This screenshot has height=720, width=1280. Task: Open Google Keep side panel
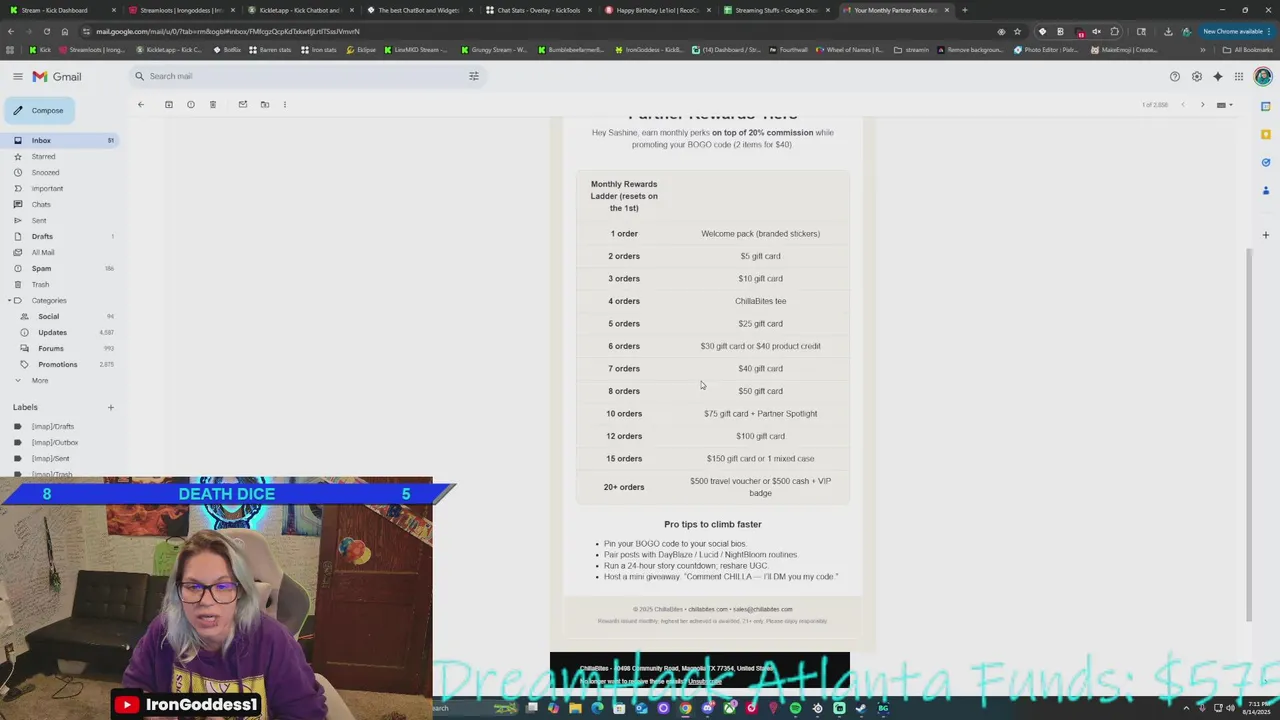(1266, 134)
